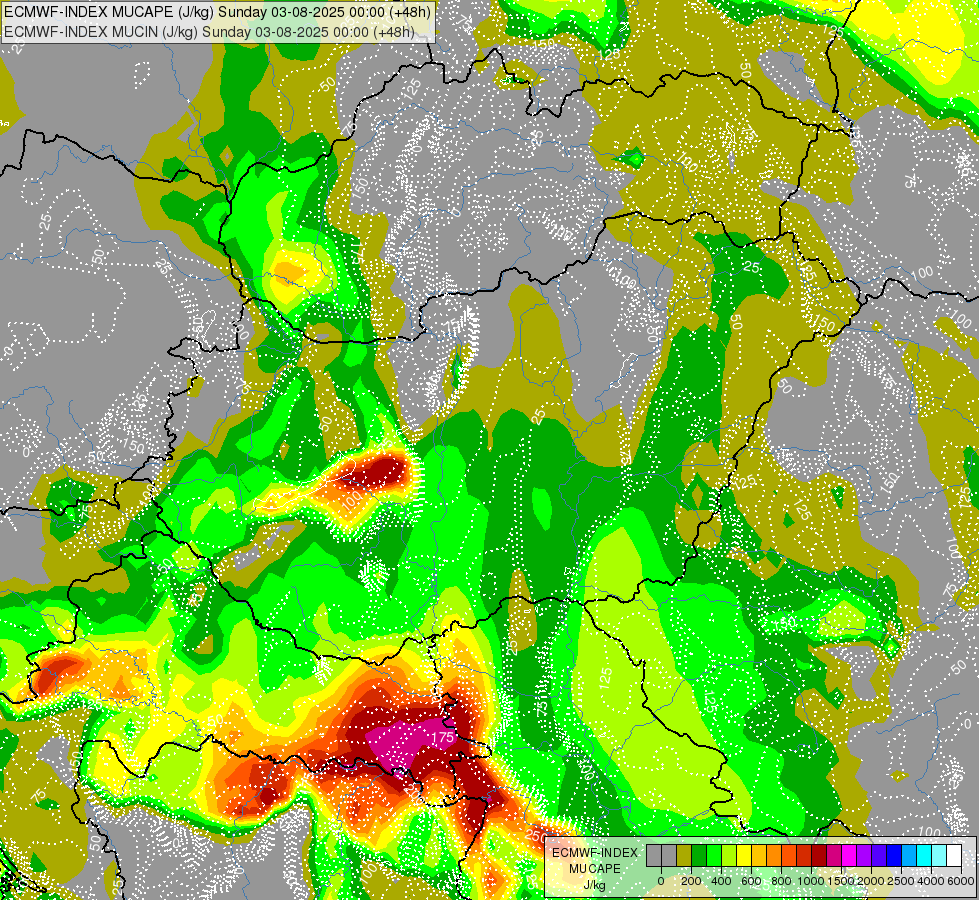Click the purple legend swatch
Screen dimensions: 979x900
click(x=864, y=855)
